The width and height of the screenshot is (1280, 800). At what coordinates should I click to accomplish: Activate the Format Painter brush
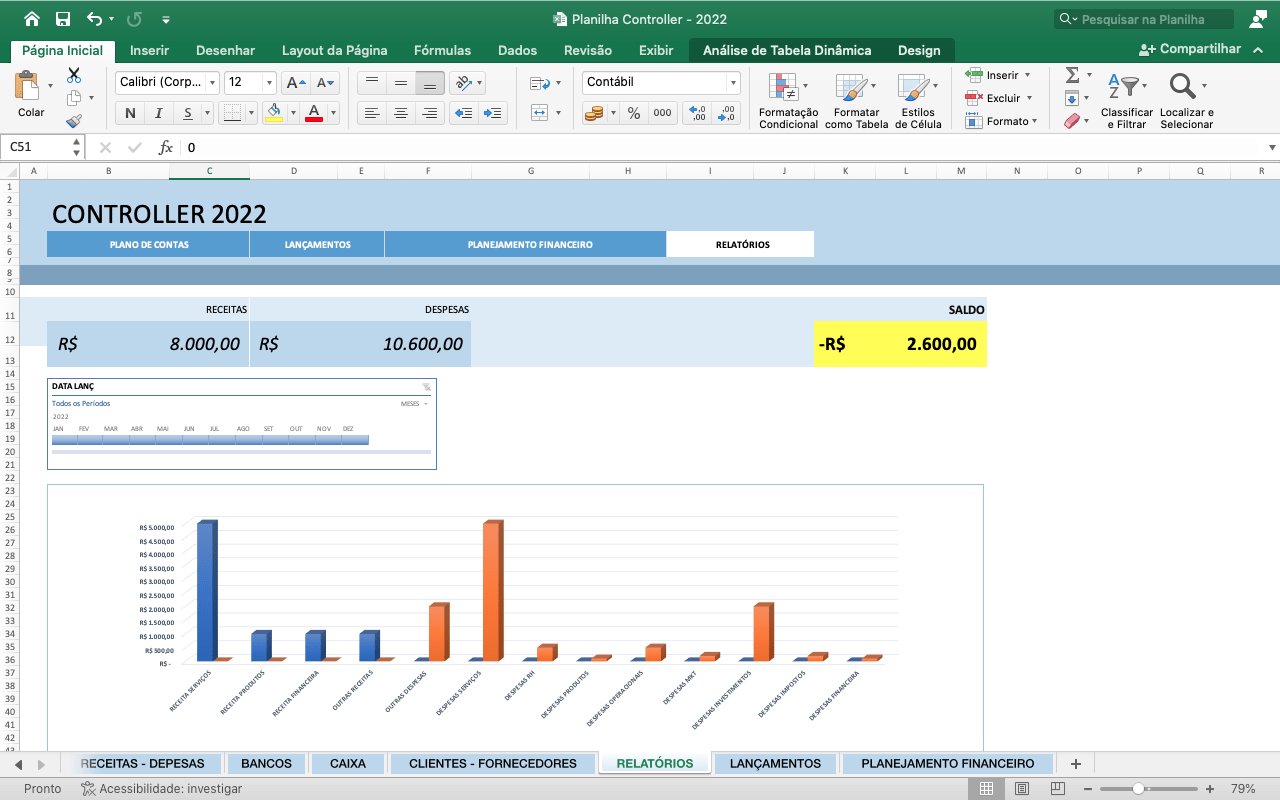[x=74, y=121]
